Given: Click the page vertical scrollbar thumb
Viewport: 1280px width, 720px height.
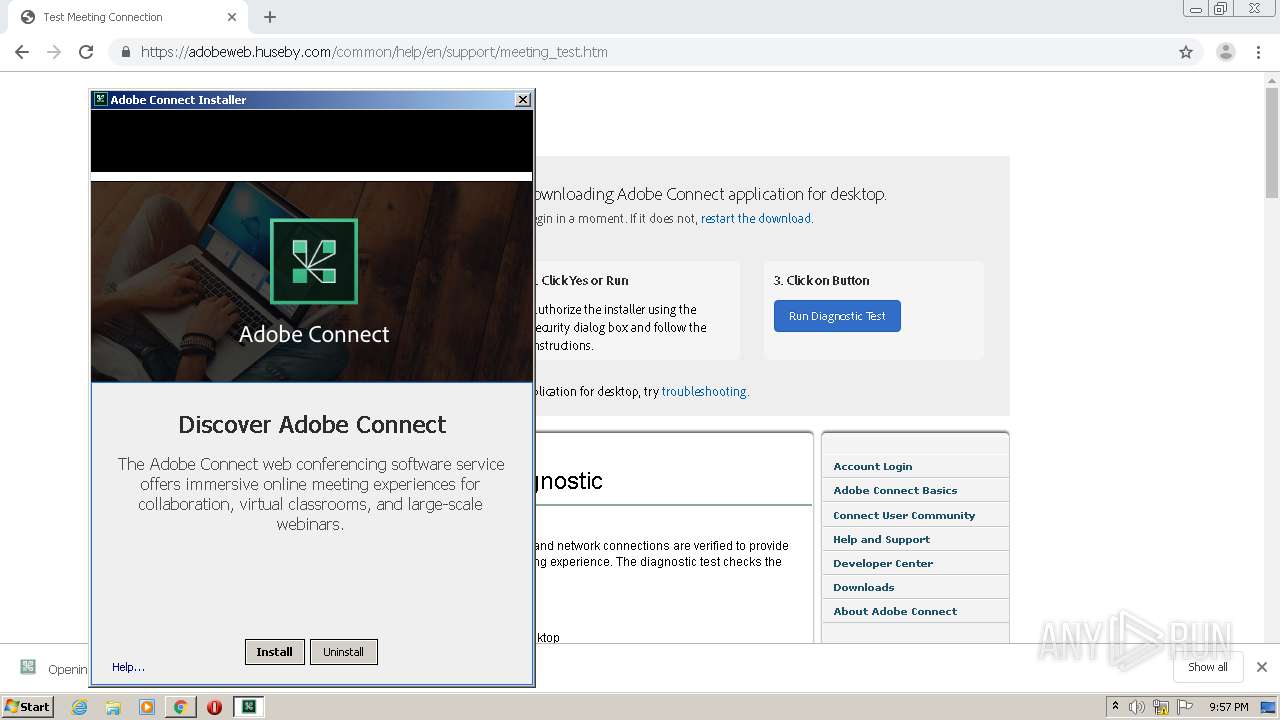Looking at the screenshot, I should (x=1272, y=144).
